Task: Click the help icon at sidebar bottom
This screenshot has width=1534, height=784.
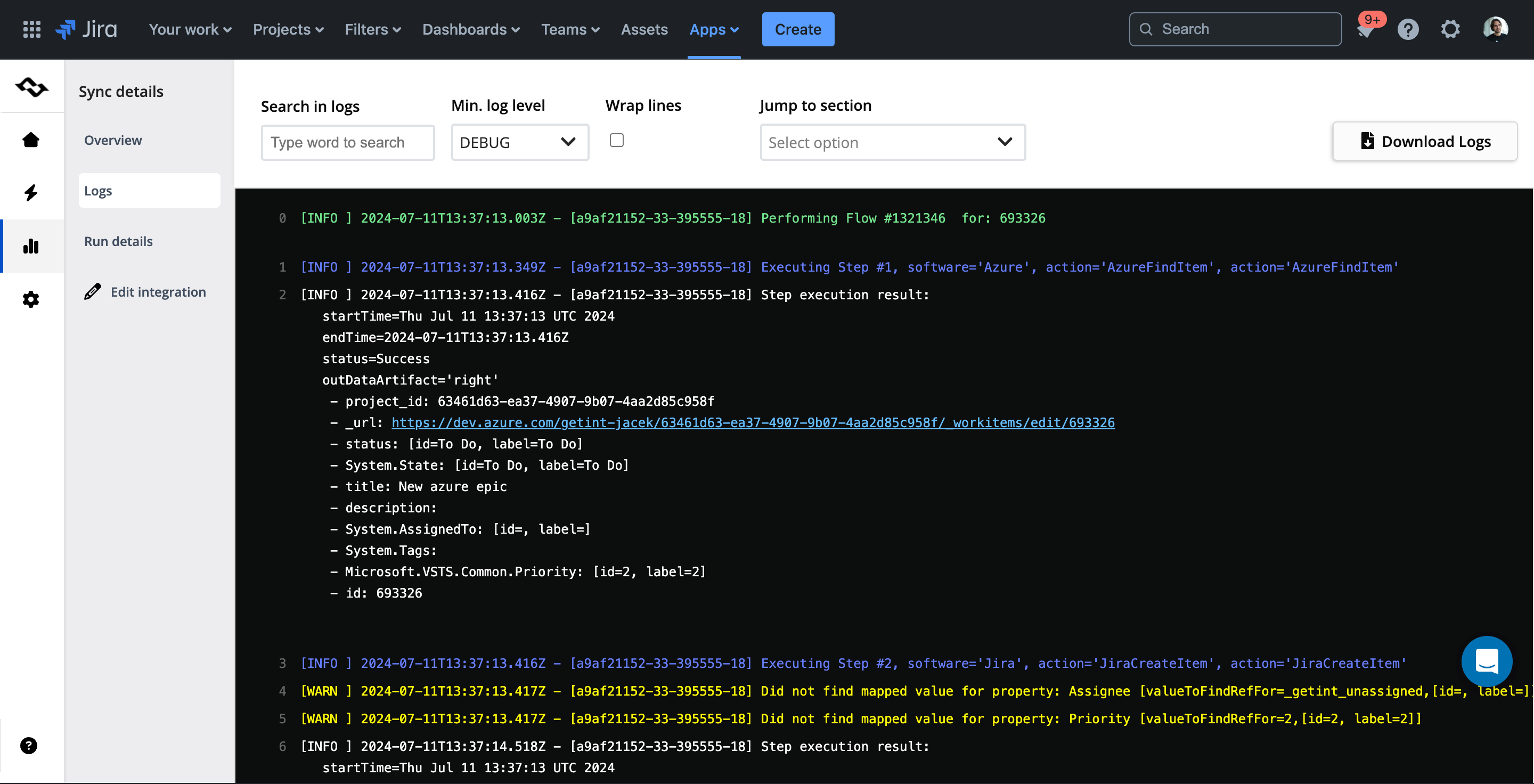Action: pos(29,745)
